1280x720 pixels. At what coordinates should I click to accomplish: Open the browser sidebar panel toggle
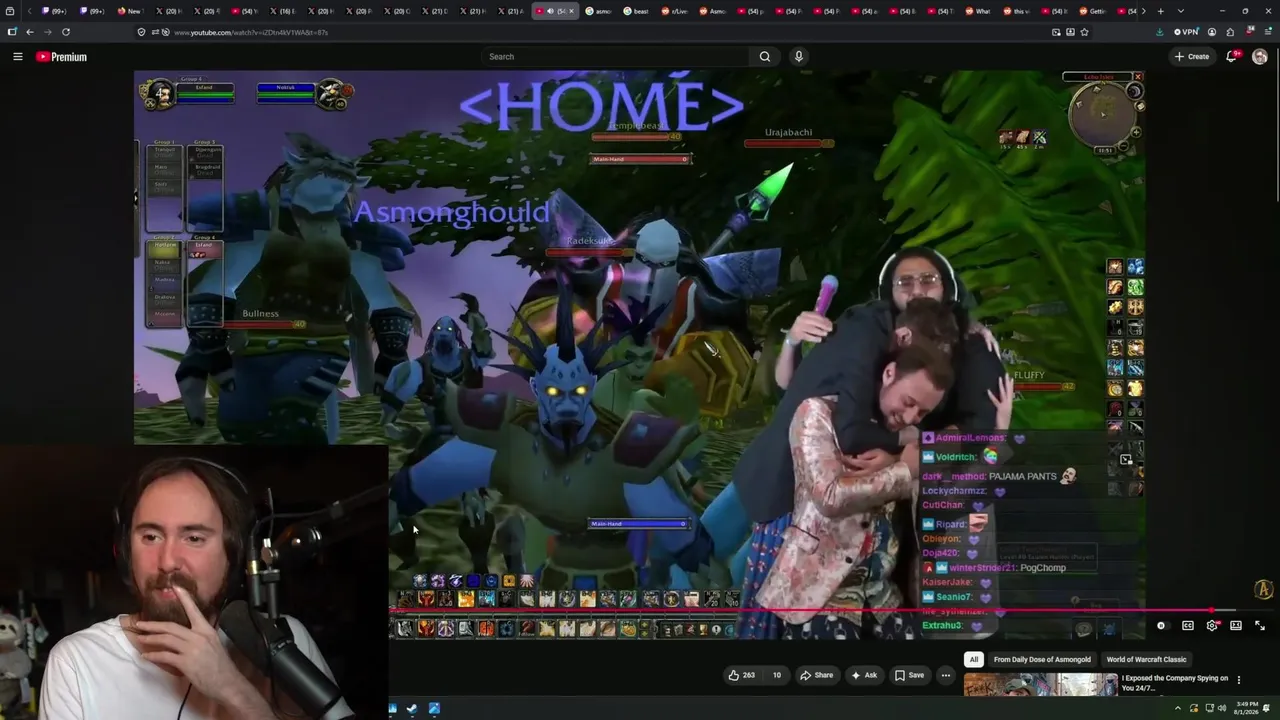(12, 32)
